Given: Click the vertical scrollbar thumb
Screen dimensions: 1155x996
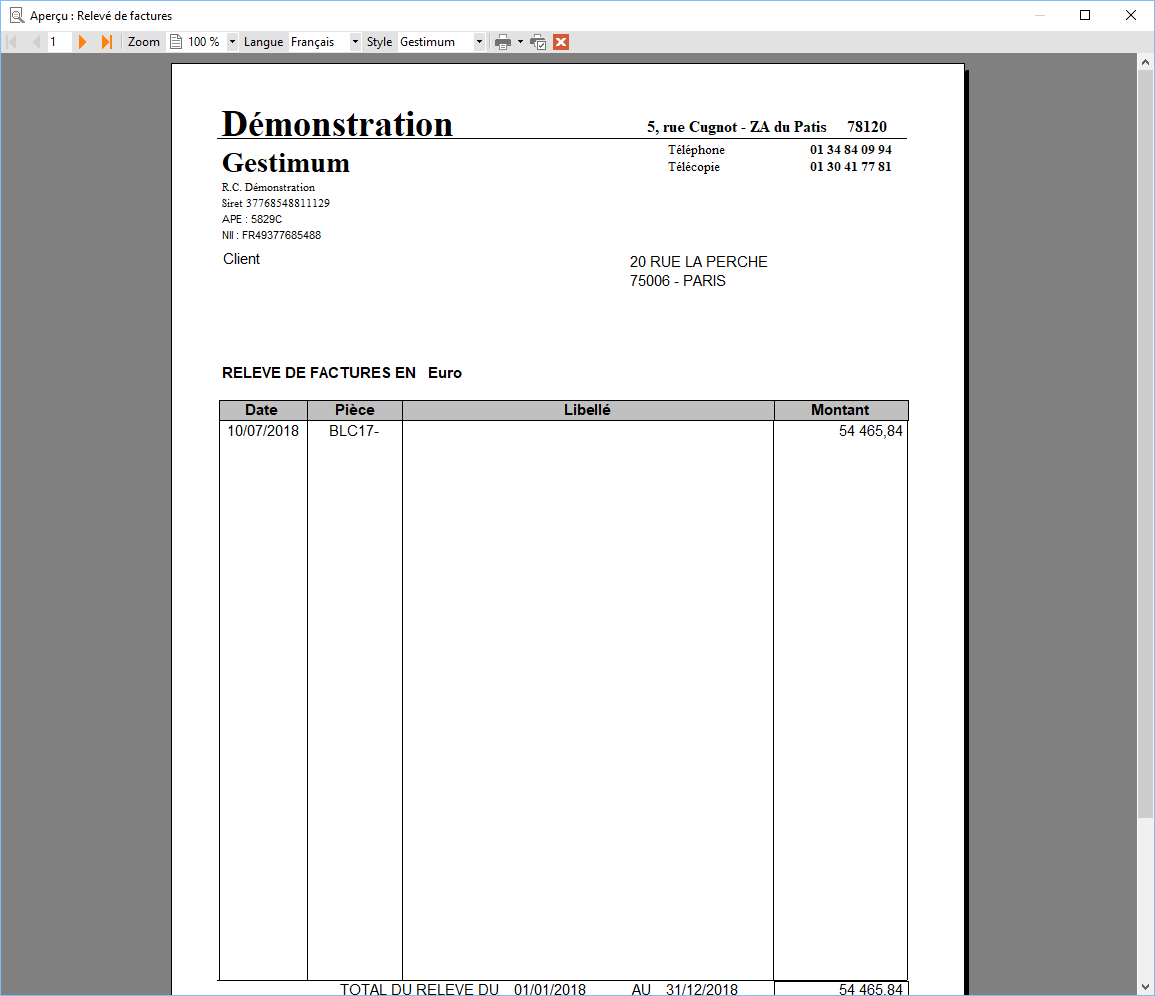Looking at the screenshot, I should [1145, 444].
